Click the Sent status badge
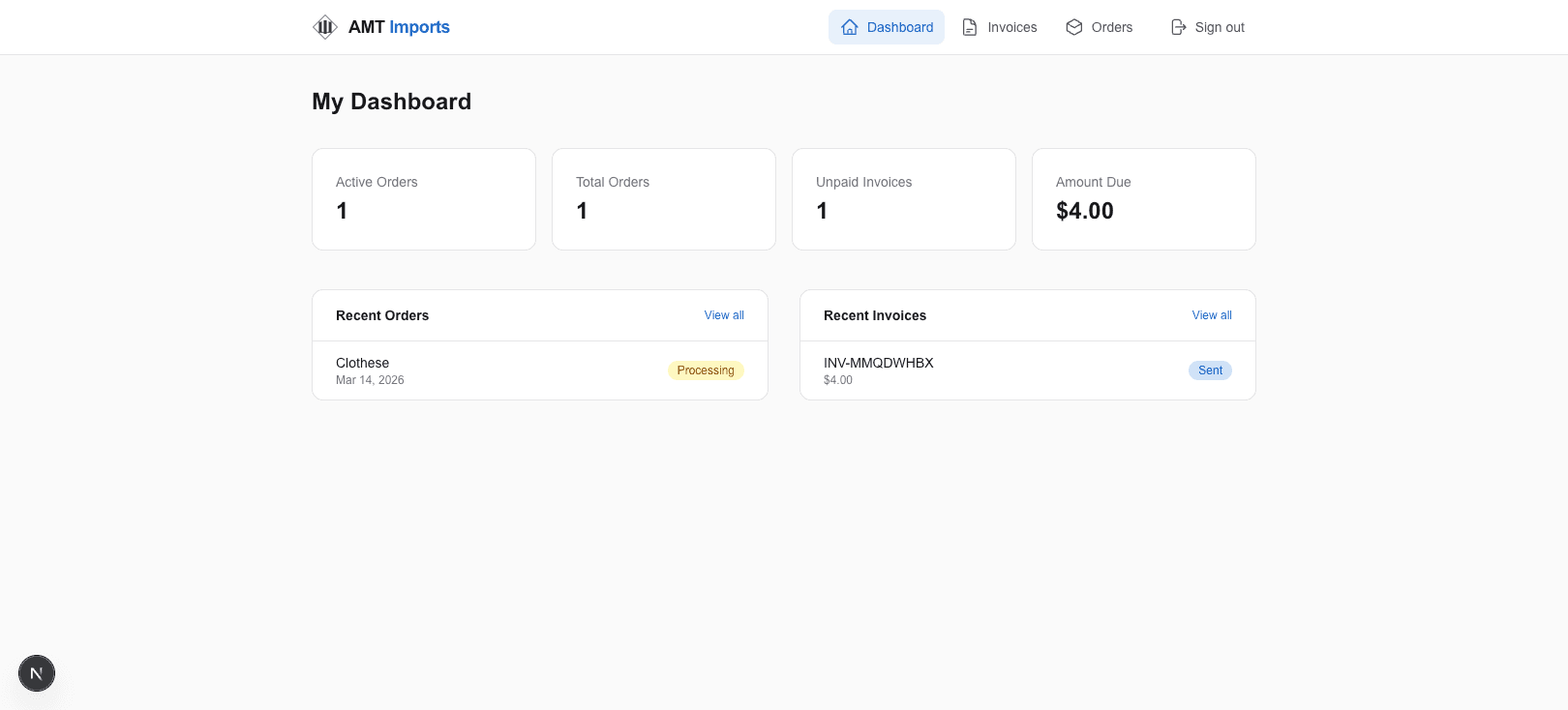This screenshot has width=1568, height=710. pos(1210,370)
